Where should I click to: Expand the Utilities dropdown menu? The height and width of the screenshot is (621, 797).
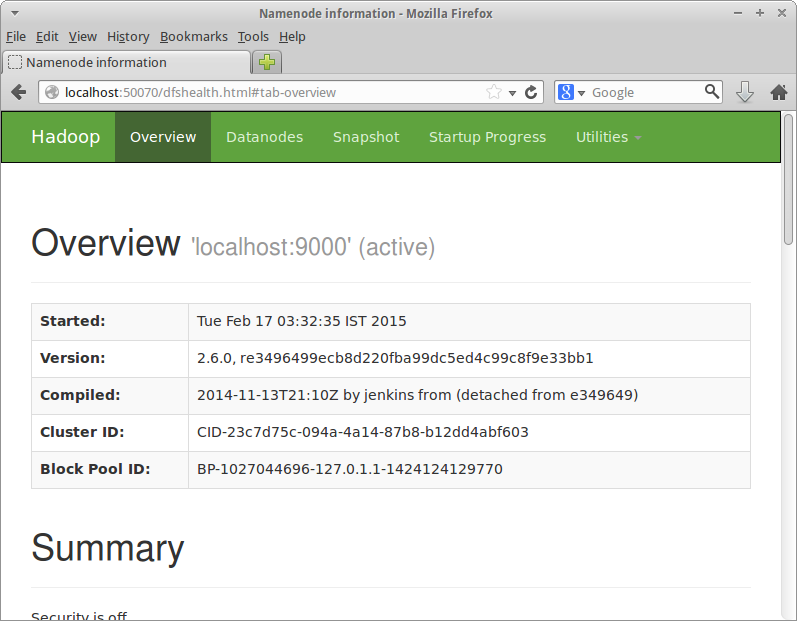tap(608, 137)
